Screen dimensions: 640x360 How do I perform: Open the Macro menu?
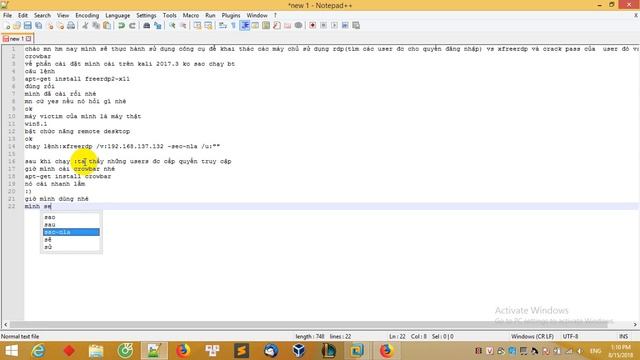[x=191, y=16]
